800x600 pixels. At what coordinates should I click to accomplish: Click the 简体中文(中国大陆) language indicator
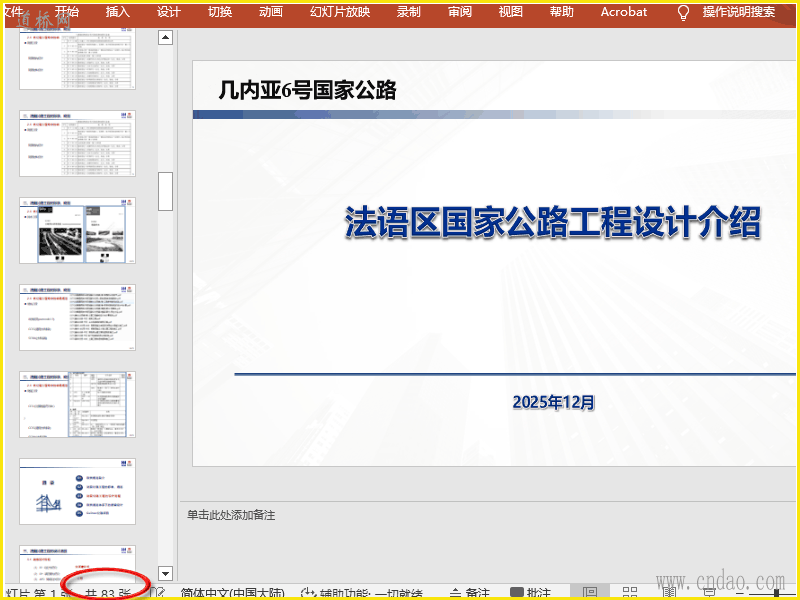click(x=233, y=594)
